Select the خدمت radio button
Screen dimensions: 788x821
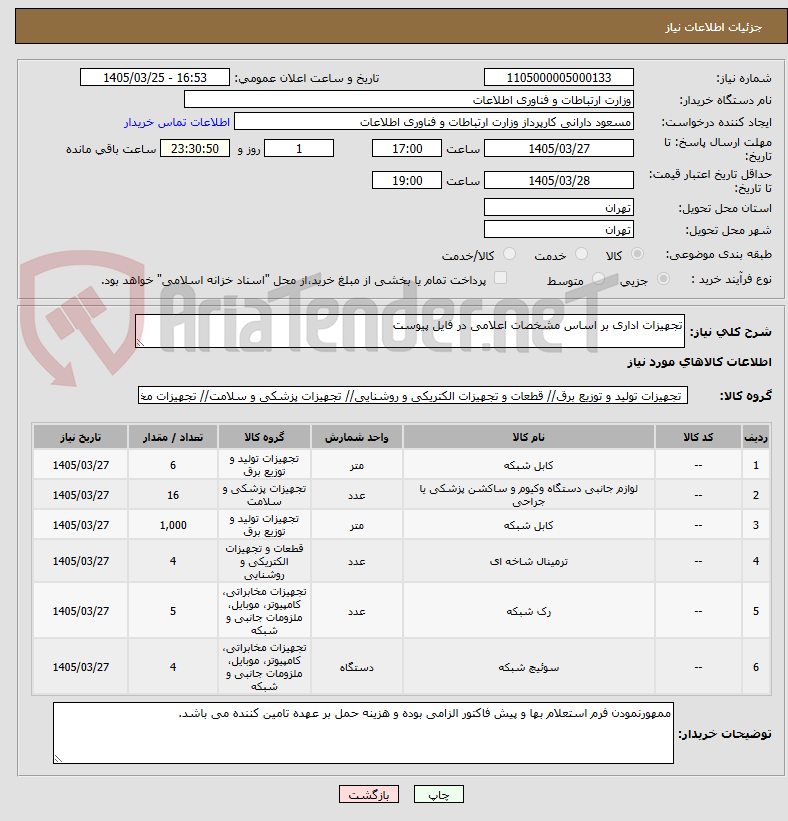(581, 254)
